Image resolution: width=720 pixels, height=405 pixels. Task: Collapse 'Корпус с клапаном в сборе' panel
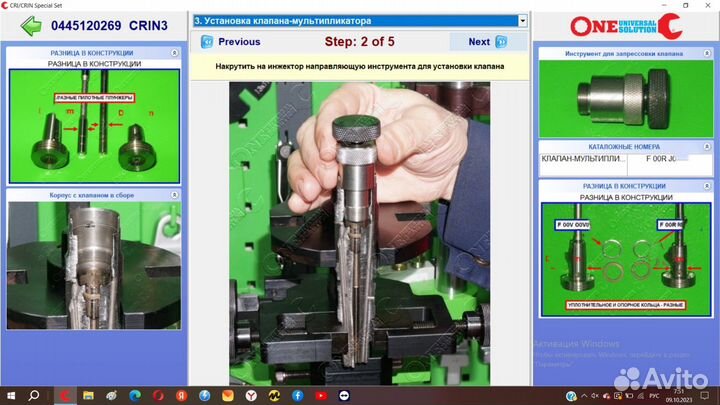175,195
